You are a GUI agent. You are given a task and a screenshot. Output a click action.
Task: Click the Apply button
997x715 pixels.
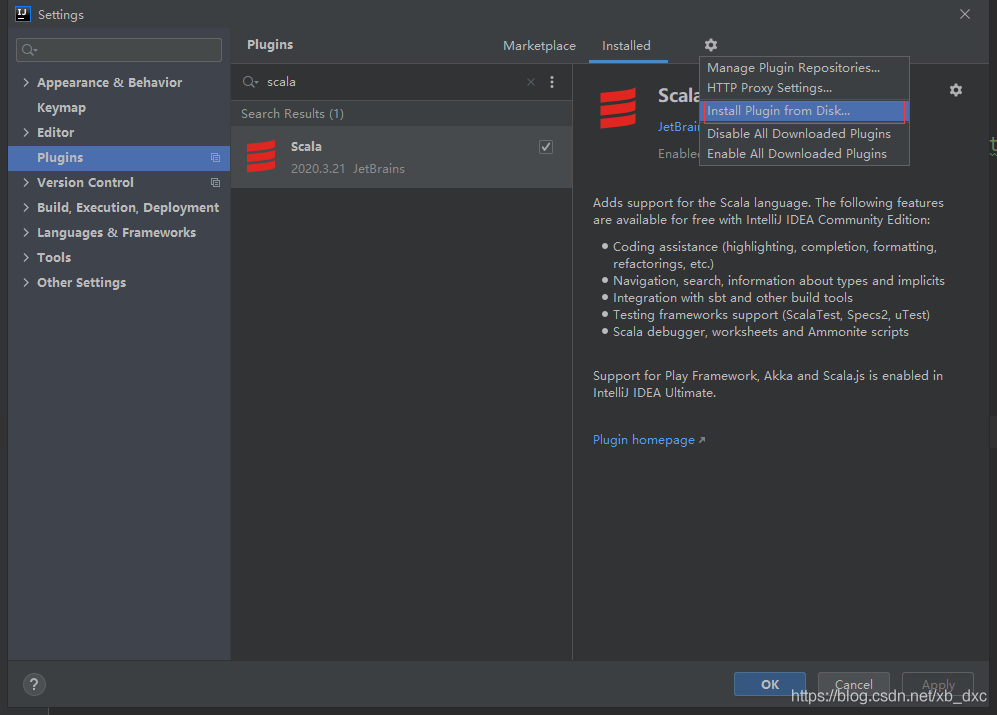938,684
